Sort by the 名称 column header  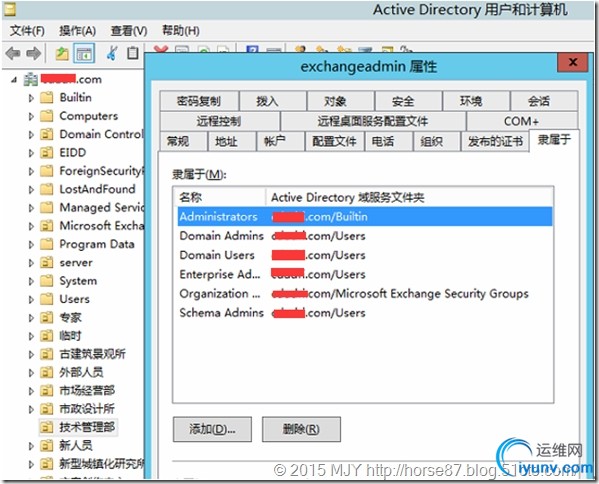click(x=220, y=197)
